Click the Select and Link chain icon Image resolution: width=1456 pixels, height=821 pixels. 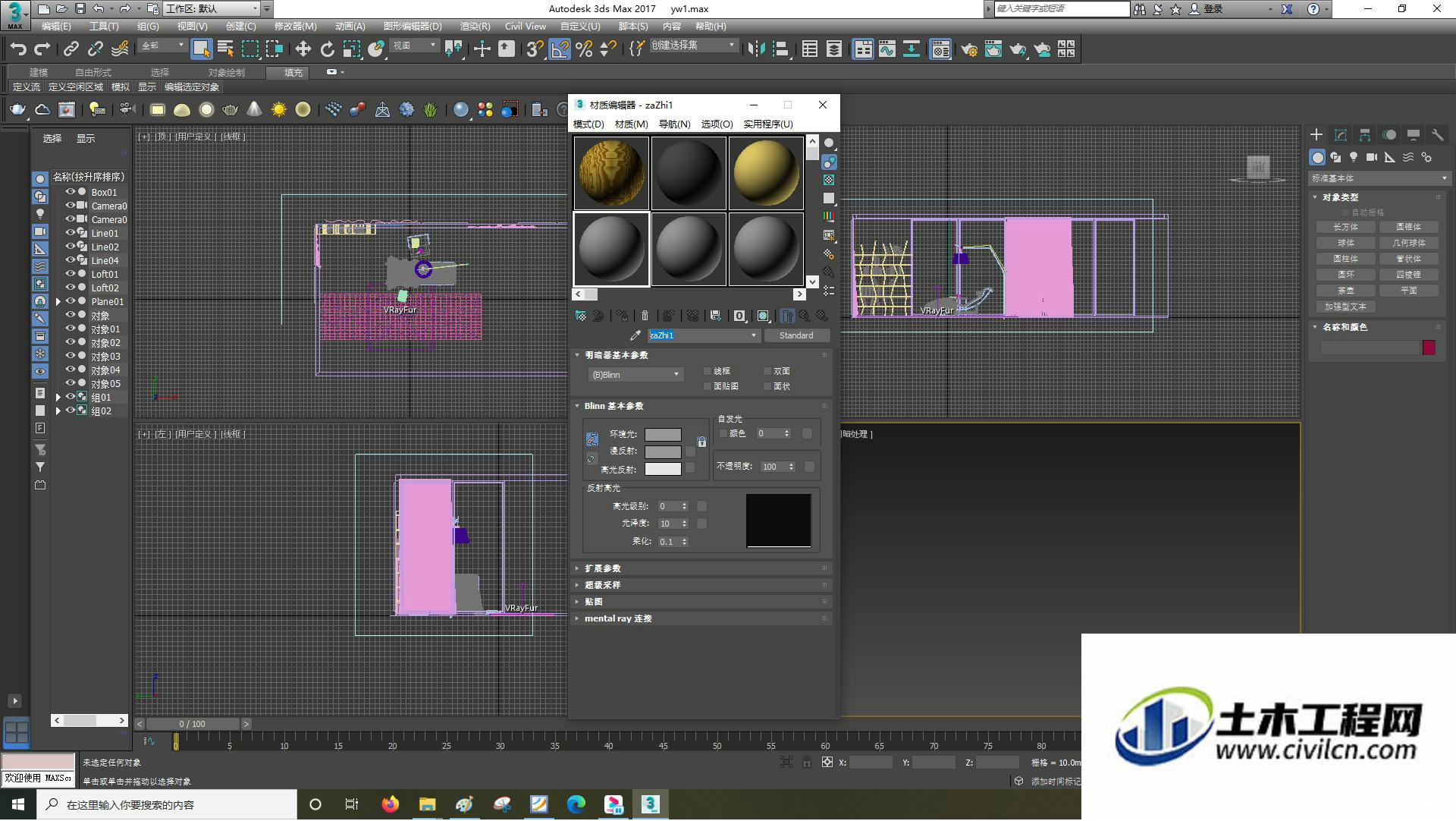71,49
